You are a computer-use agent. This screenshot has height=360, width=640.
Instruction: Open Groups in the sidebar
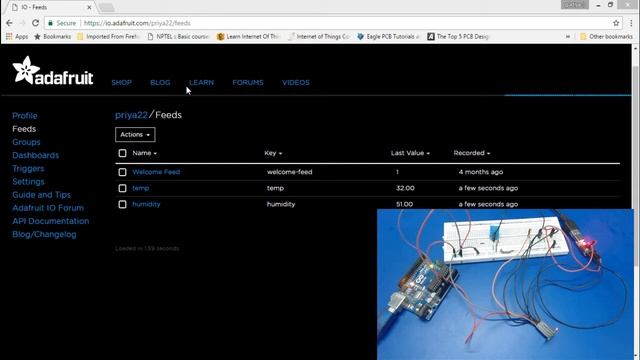(x=26, y=142)
